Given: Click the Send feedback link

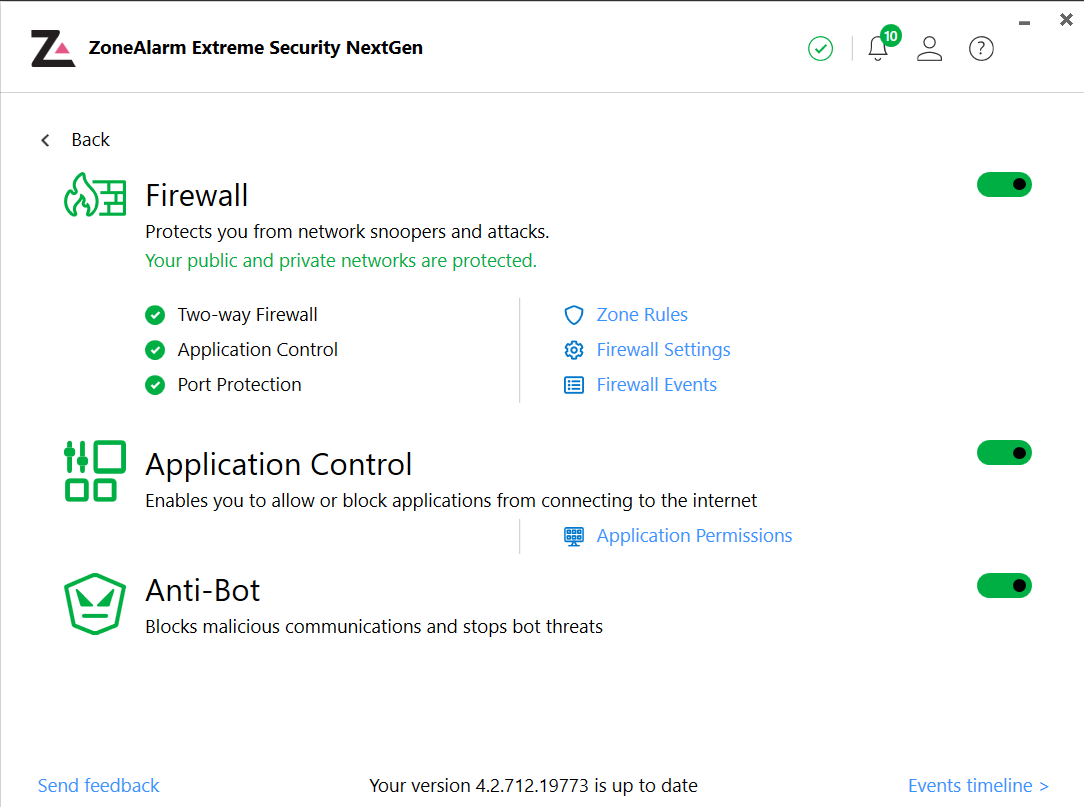Looking at the screenshot, I should point(98,785).
